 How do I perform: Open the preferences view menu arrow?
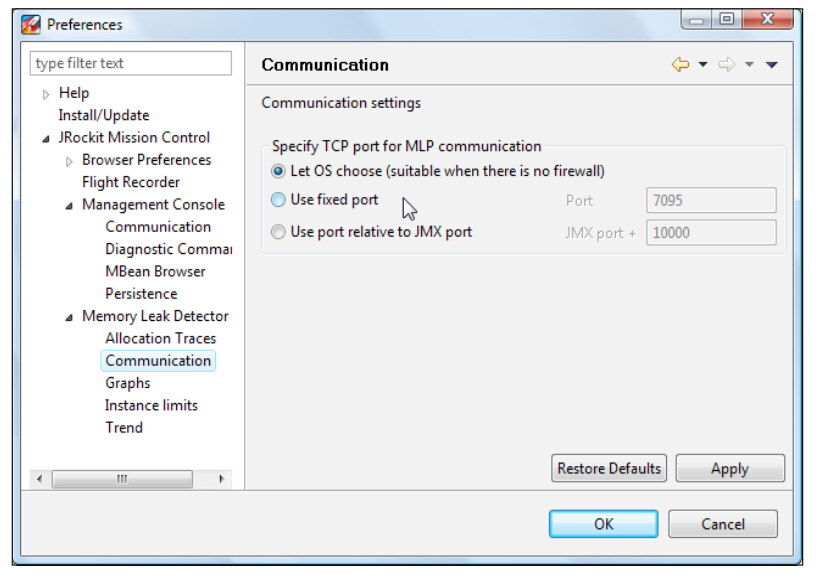[771, 65]
